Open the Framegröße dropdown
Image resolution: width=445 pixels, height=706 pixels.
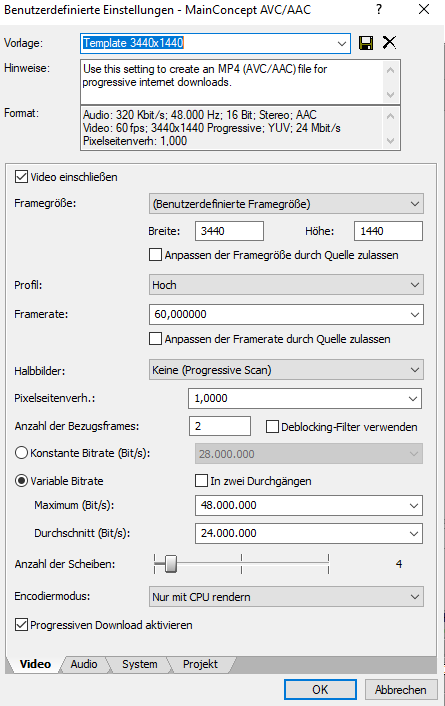286,204
